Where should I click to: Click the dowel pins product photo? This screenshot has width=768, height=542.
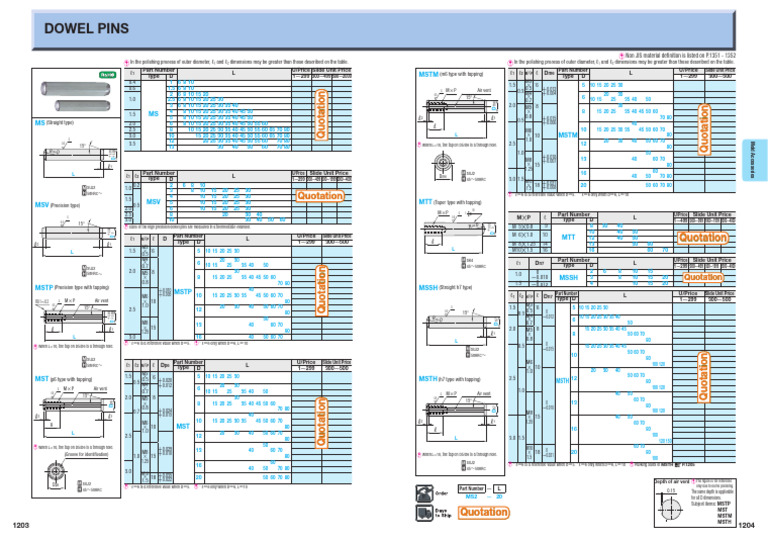tap(76, 96)
